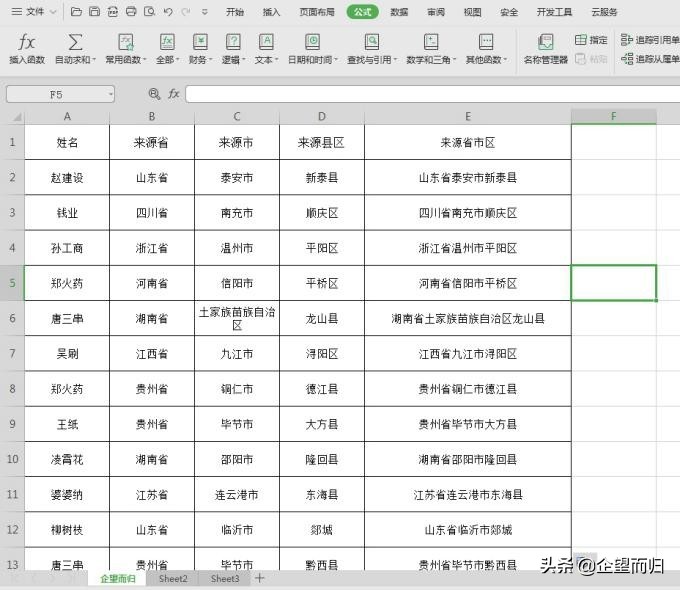Switch to the 审阅 (Review) tab
The width and height of the screenshot is (680, 590).
pos(436,12)
